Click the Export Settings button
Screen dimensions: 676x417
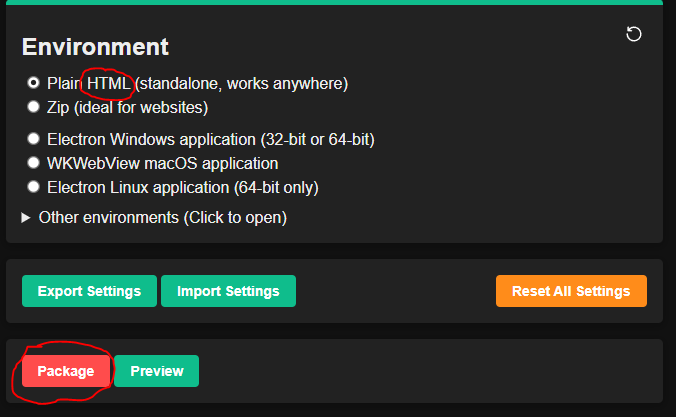(x=89, y=291)
